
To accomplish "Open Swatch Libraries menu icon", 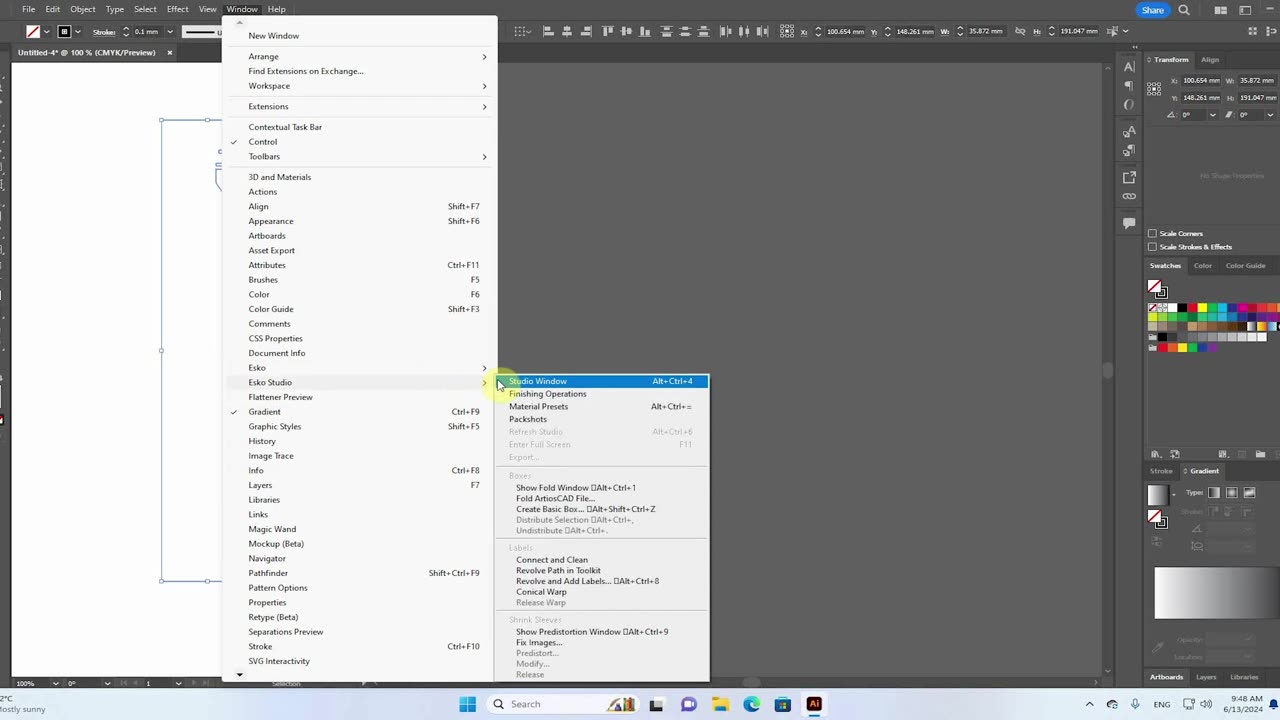I will tap(1156, 454).
